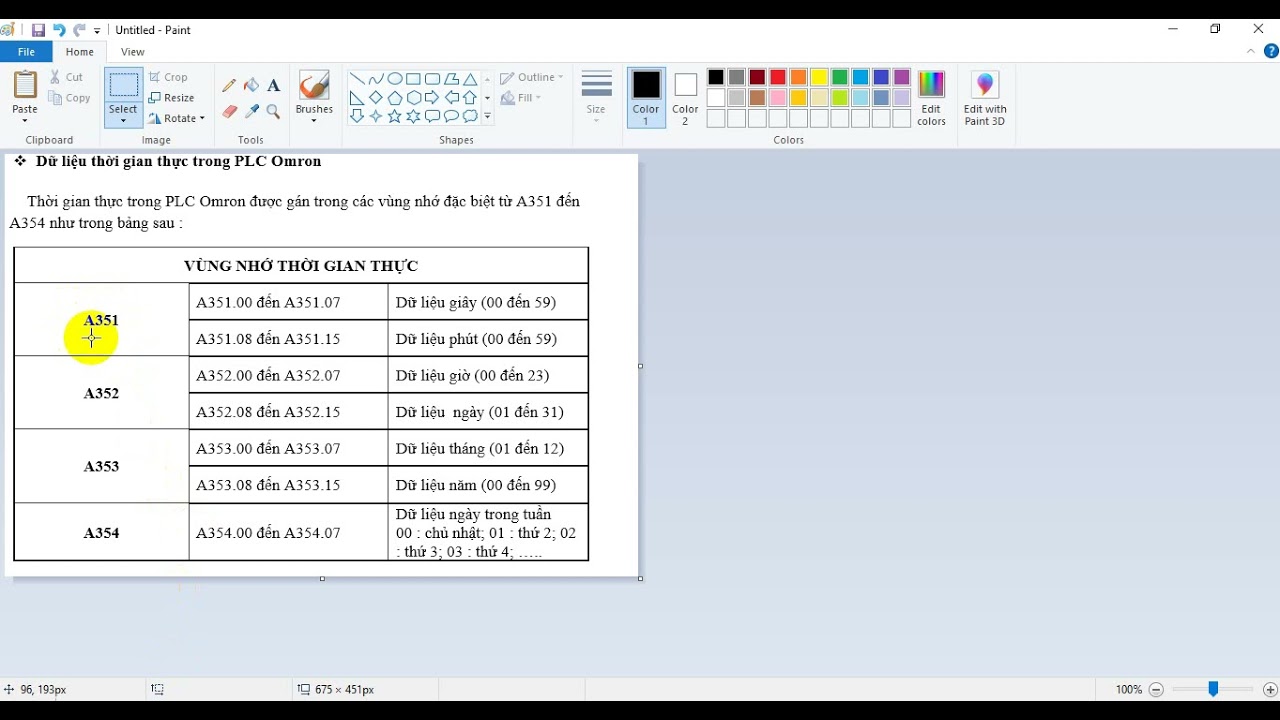This screenshot has width=1280, height=720.
Task: Open Paint Help question mark
Action: 1270,52
